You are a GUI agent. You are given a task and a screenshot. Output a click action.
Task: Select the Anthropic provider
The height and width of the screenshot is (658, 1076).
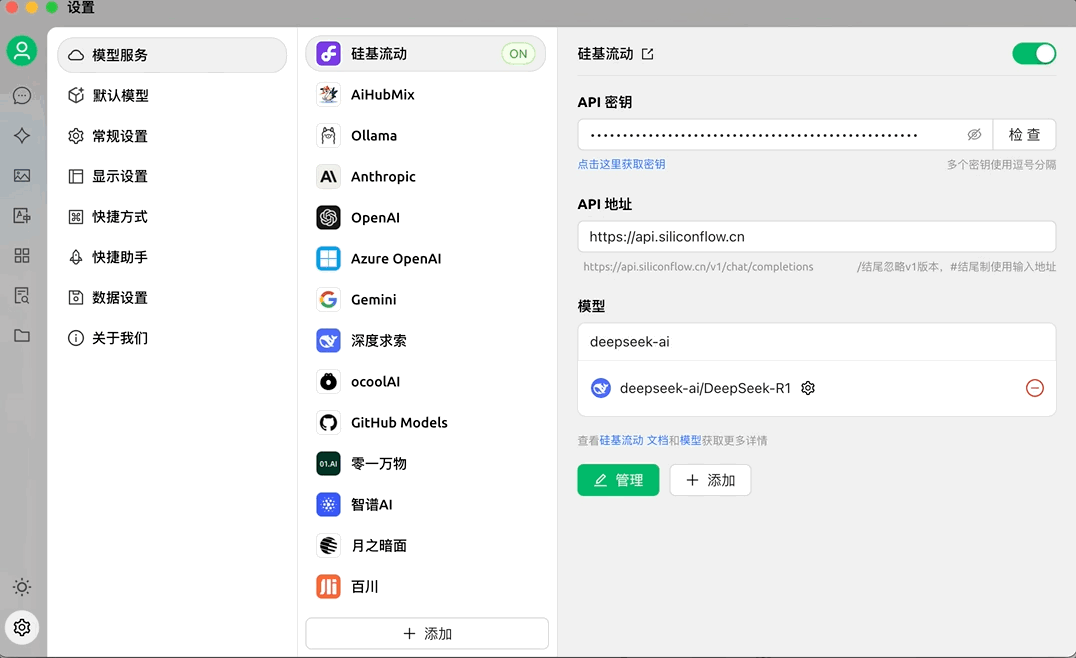[x=383, y=177]
